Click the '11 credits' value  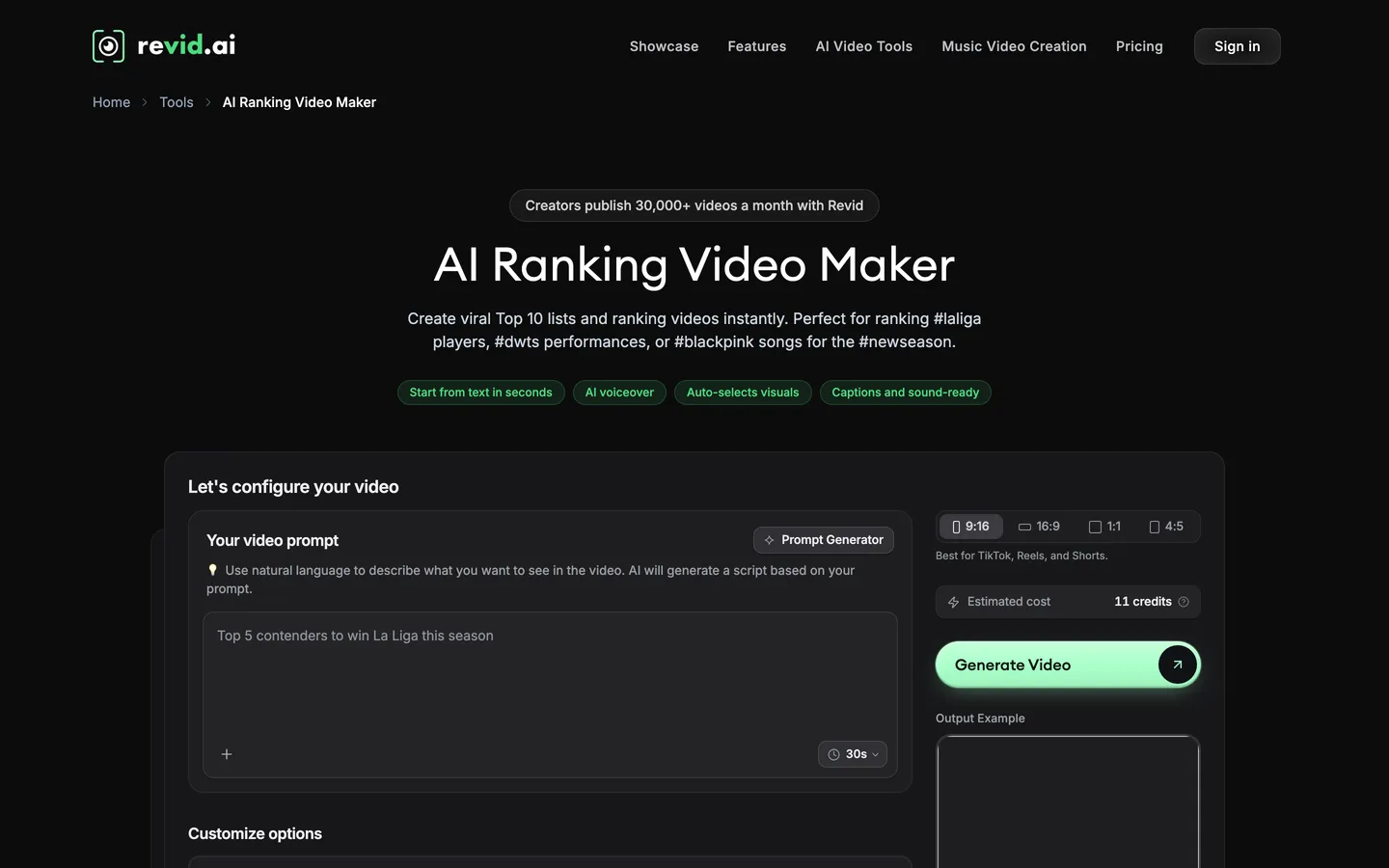1143,602
